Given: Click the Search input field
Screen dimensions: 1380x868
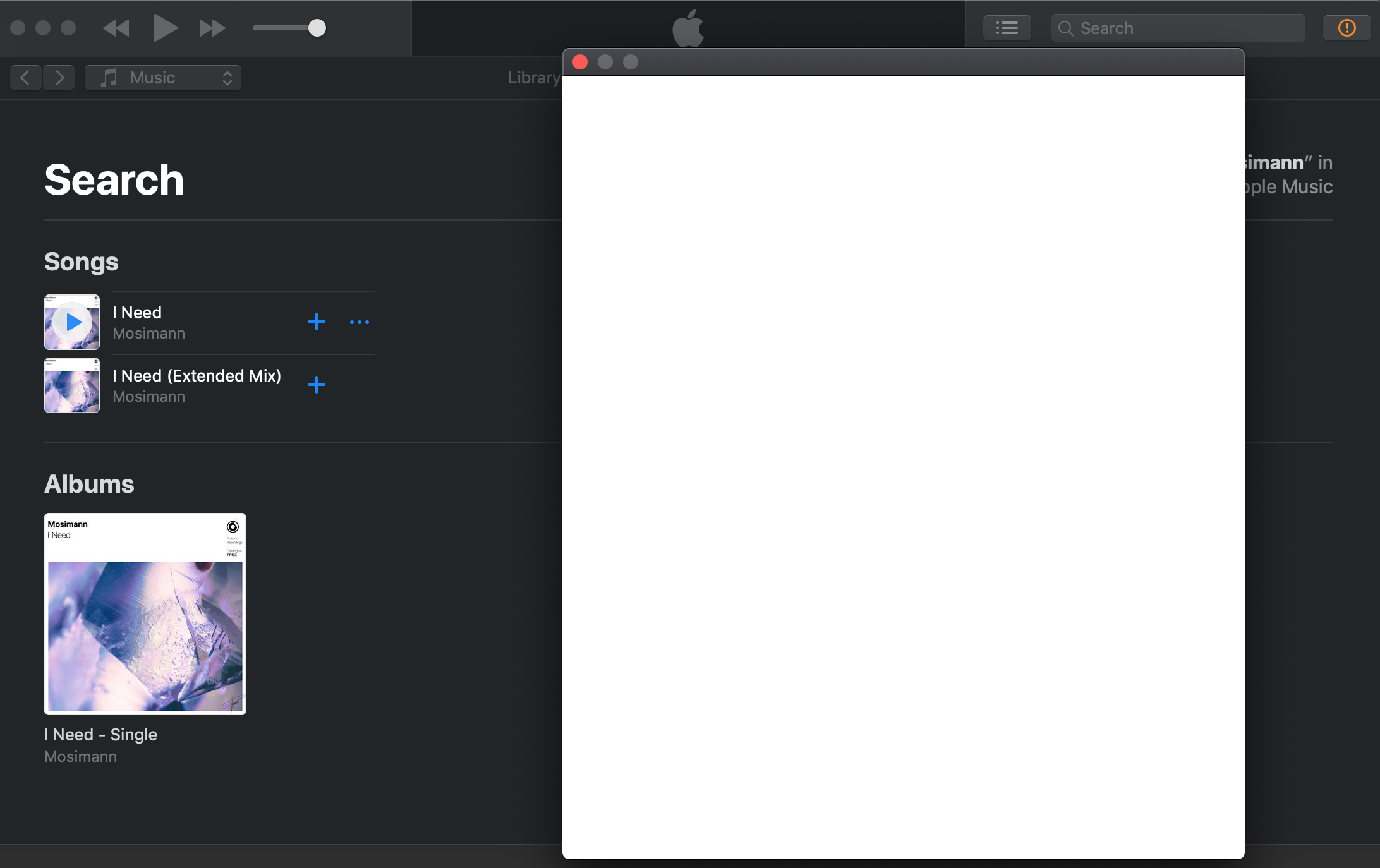Looking at the screenshot, I should pyautogui.click(x=1182, y=28).
